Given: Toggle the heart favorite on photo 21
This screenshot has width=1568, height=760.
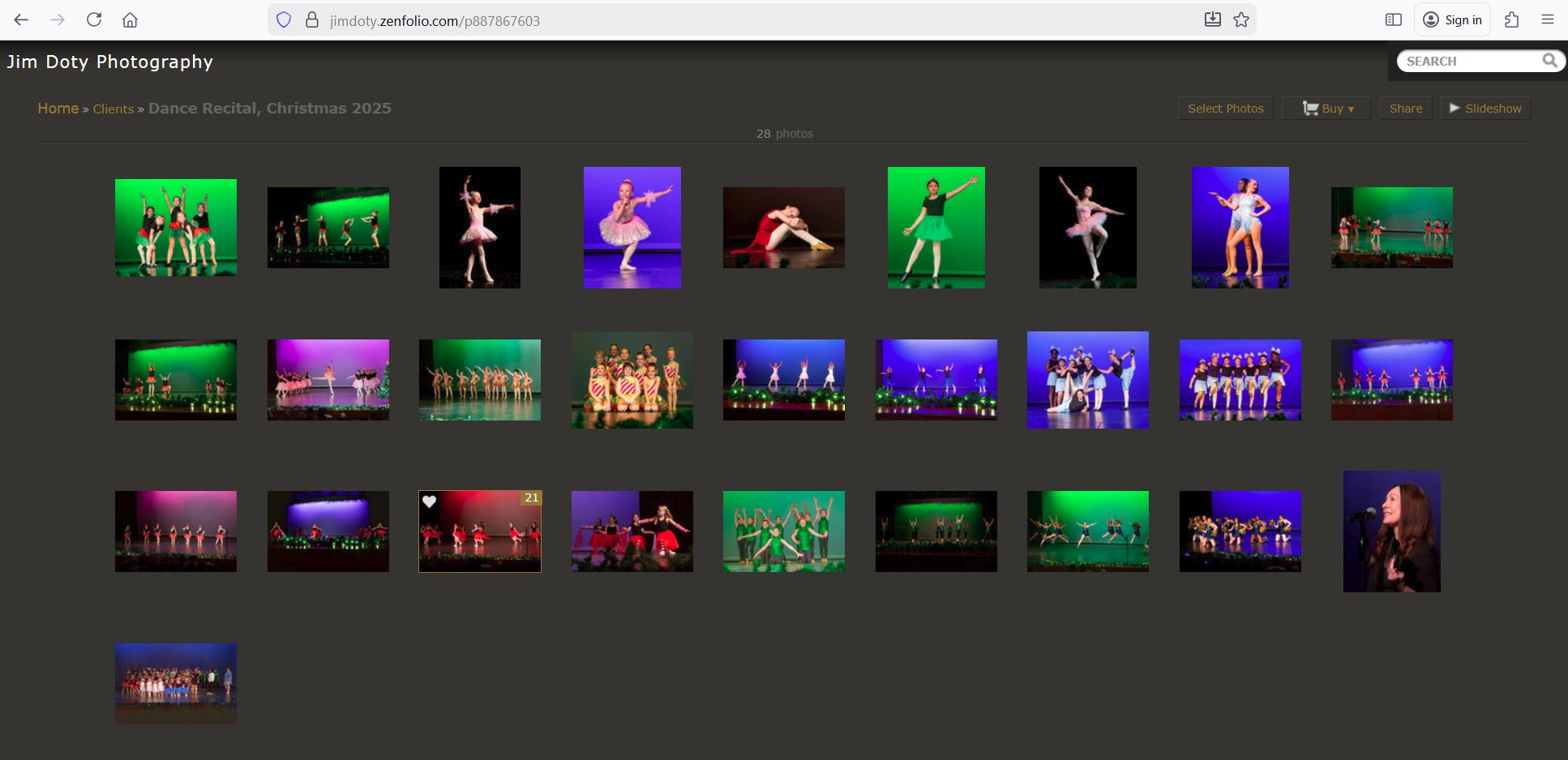Looking at the screenshot, I should coord(430,502).
